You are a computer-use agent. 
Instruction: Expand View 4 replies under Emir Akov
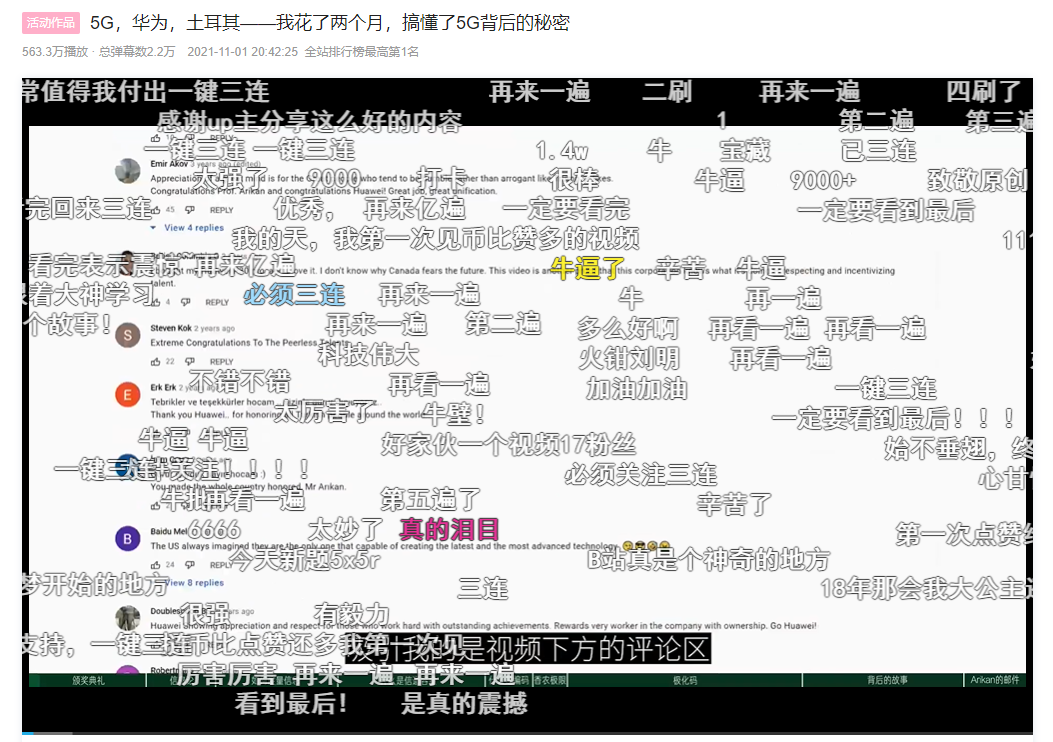click(x=188, y=228)
